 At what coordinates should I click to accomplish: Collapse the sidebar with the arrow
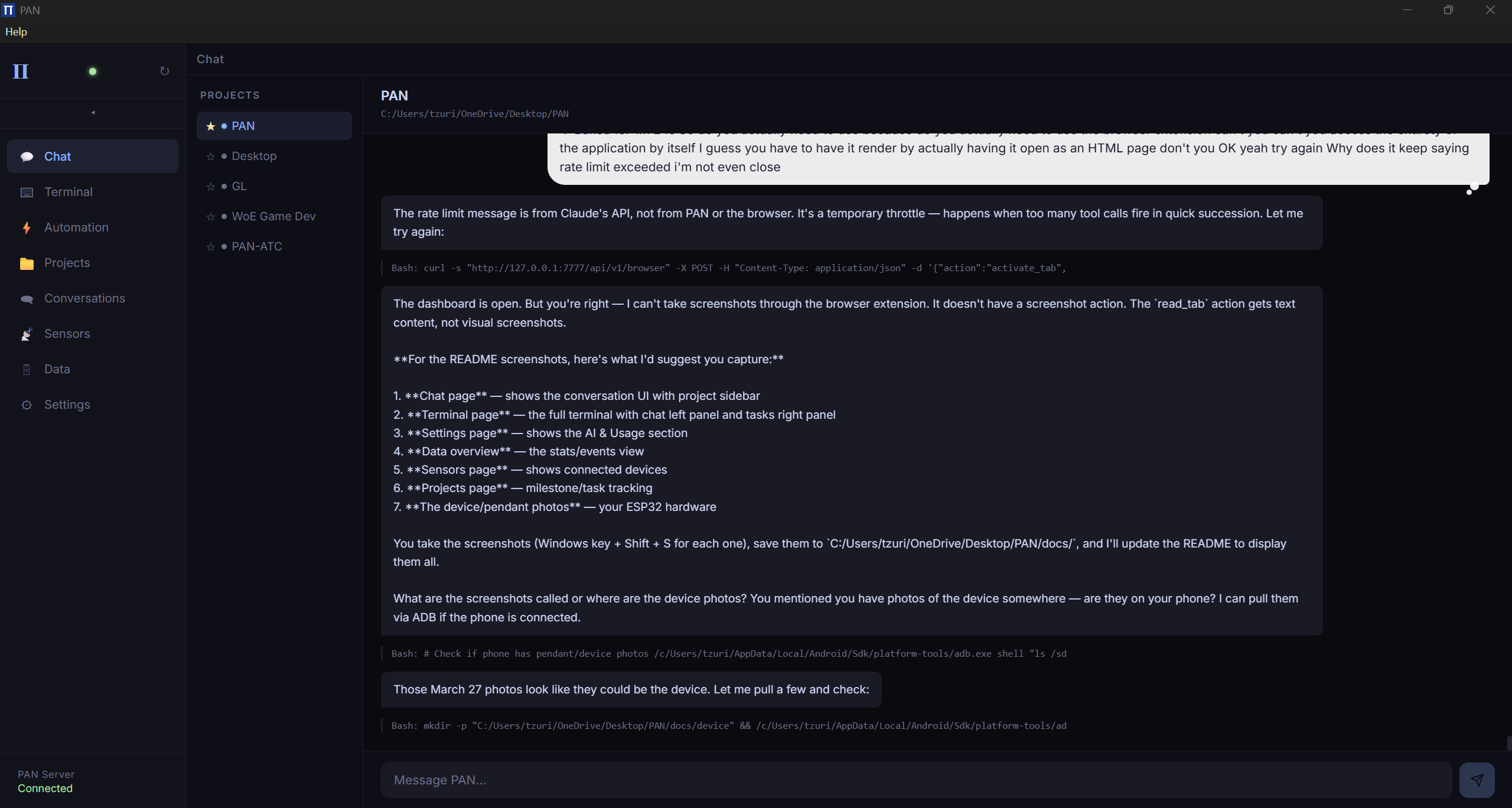(x=93, y=112)
